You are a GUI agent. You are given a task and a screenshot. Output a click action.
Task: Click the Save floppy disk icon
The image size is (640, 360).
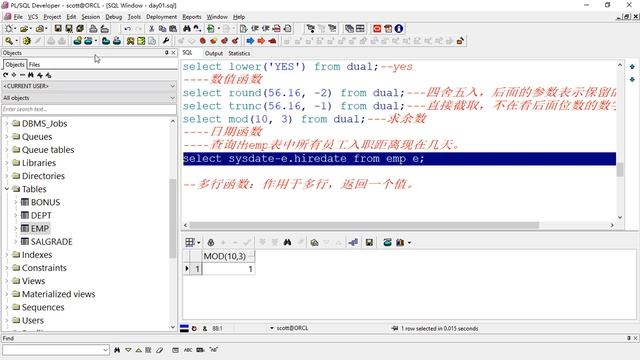coord(58,29)
